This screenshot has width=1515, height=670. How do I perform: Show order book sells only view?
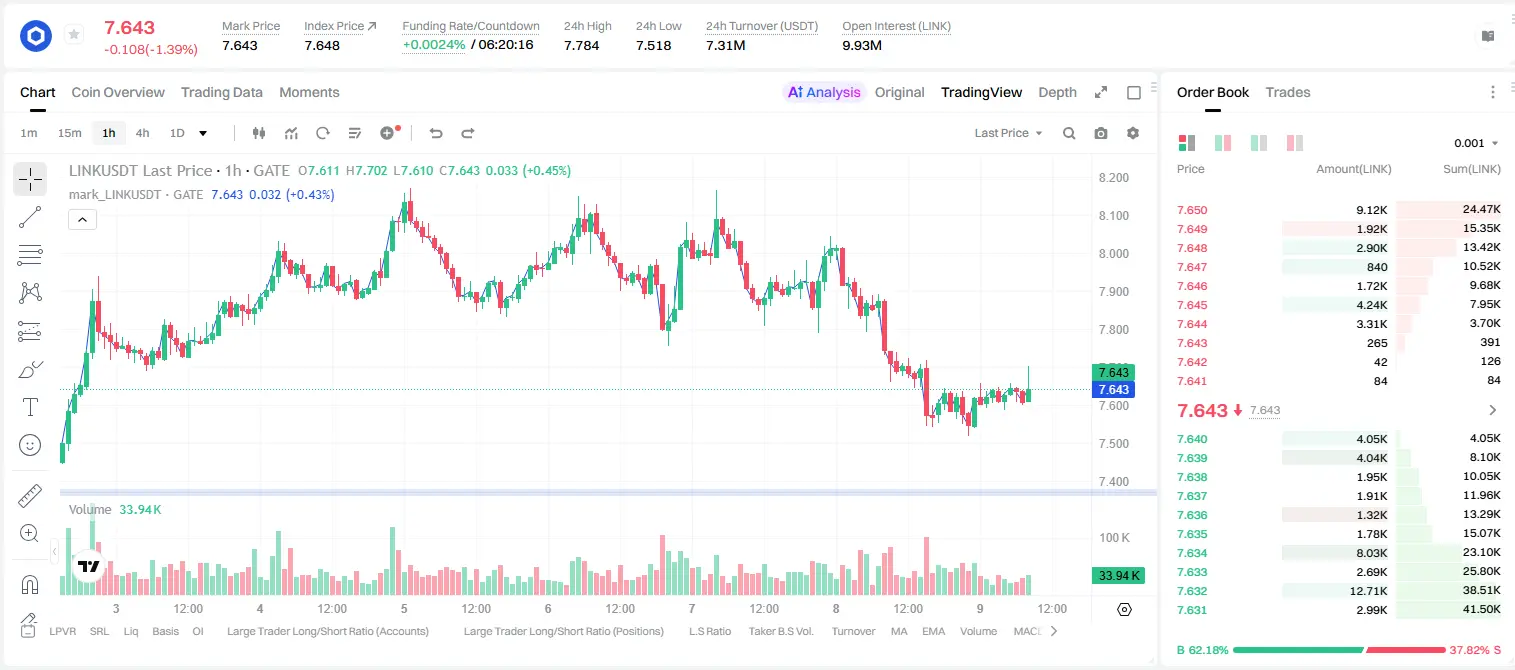pyautogui.click(x=1295, y=143)
